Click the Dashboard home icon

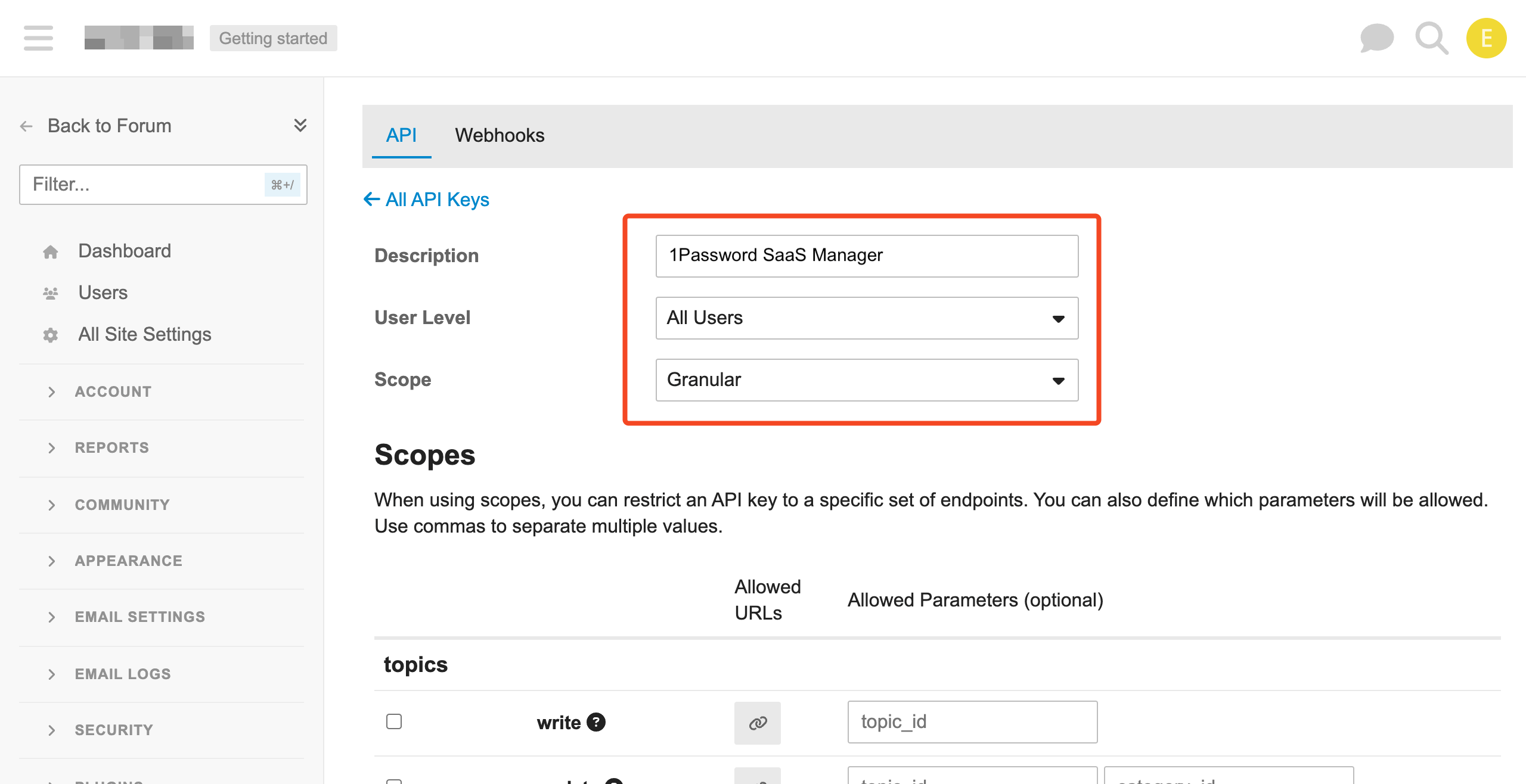click(51, 252)
